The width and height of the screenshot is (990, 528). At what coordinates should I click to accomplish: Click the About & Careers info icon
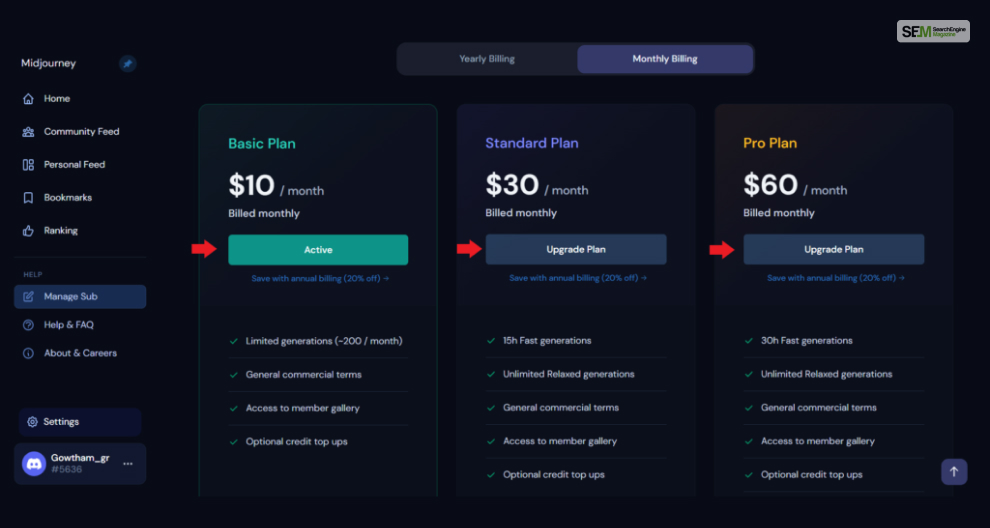point(28,354)
